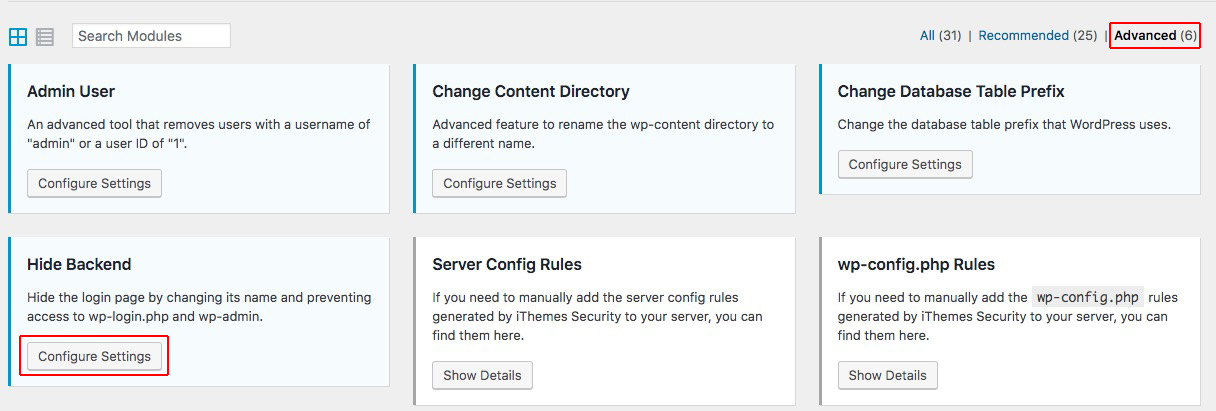Configure Settings for Admin User

pyautogui.click(x=94, y=184)
